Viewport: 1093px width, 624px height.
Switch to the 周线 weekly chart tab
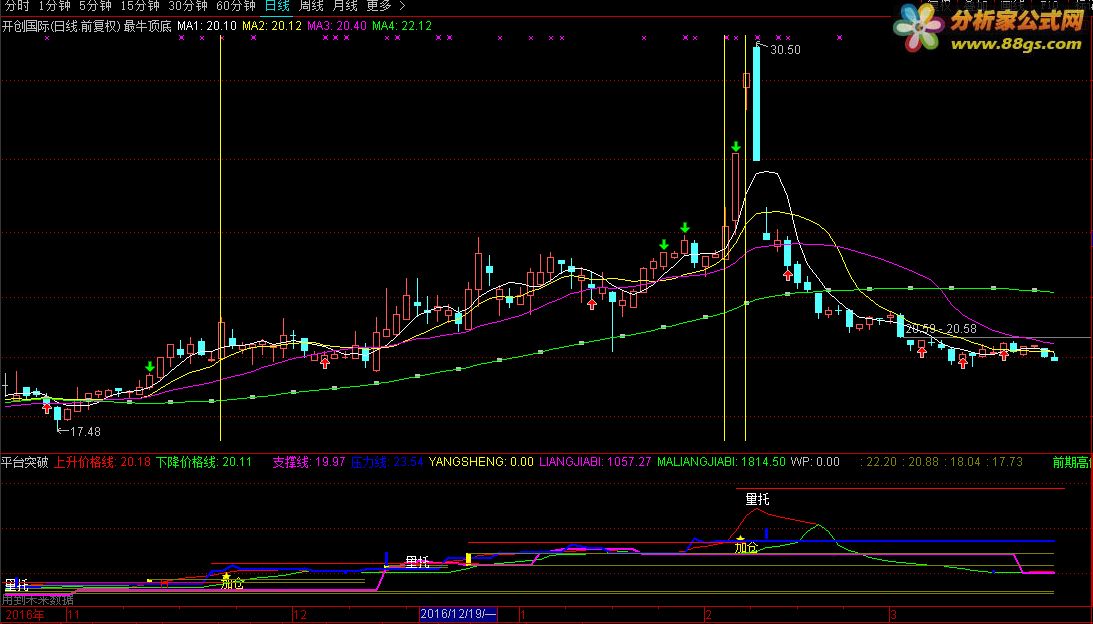[311, 6]
